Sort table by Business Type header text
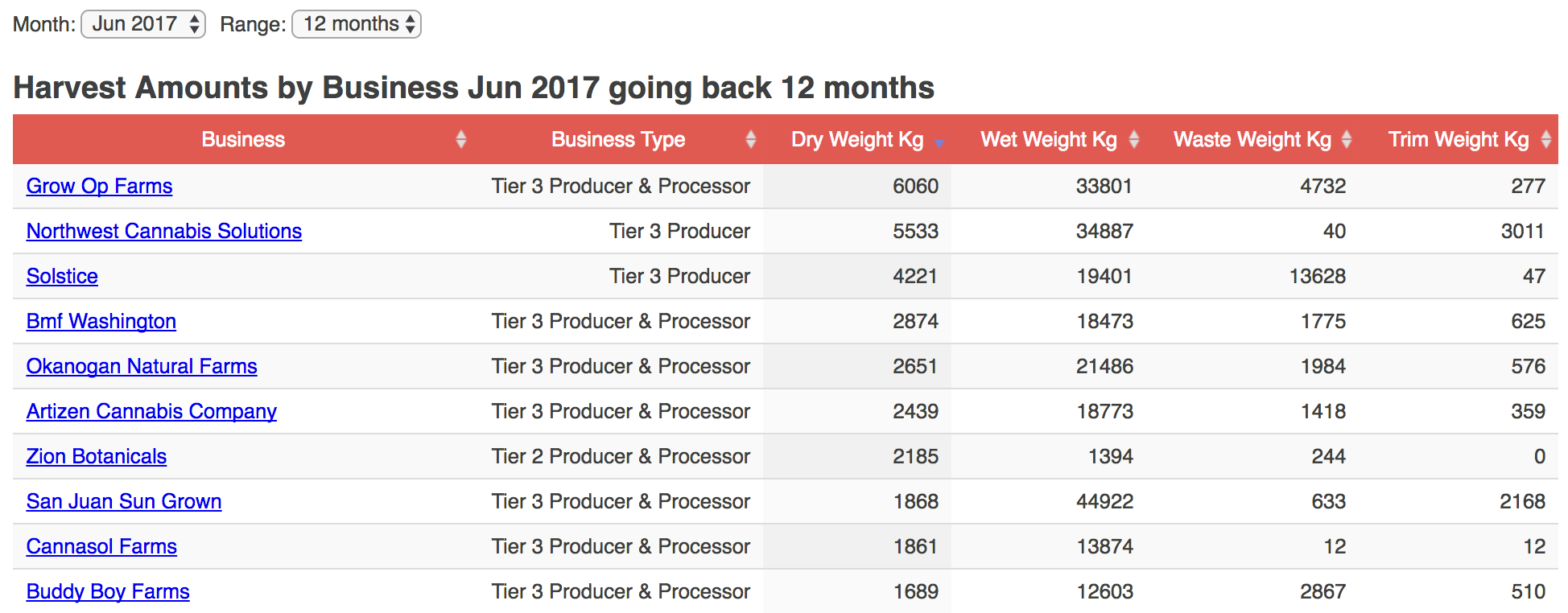1568x613 pixels. [x=617, y=139]
